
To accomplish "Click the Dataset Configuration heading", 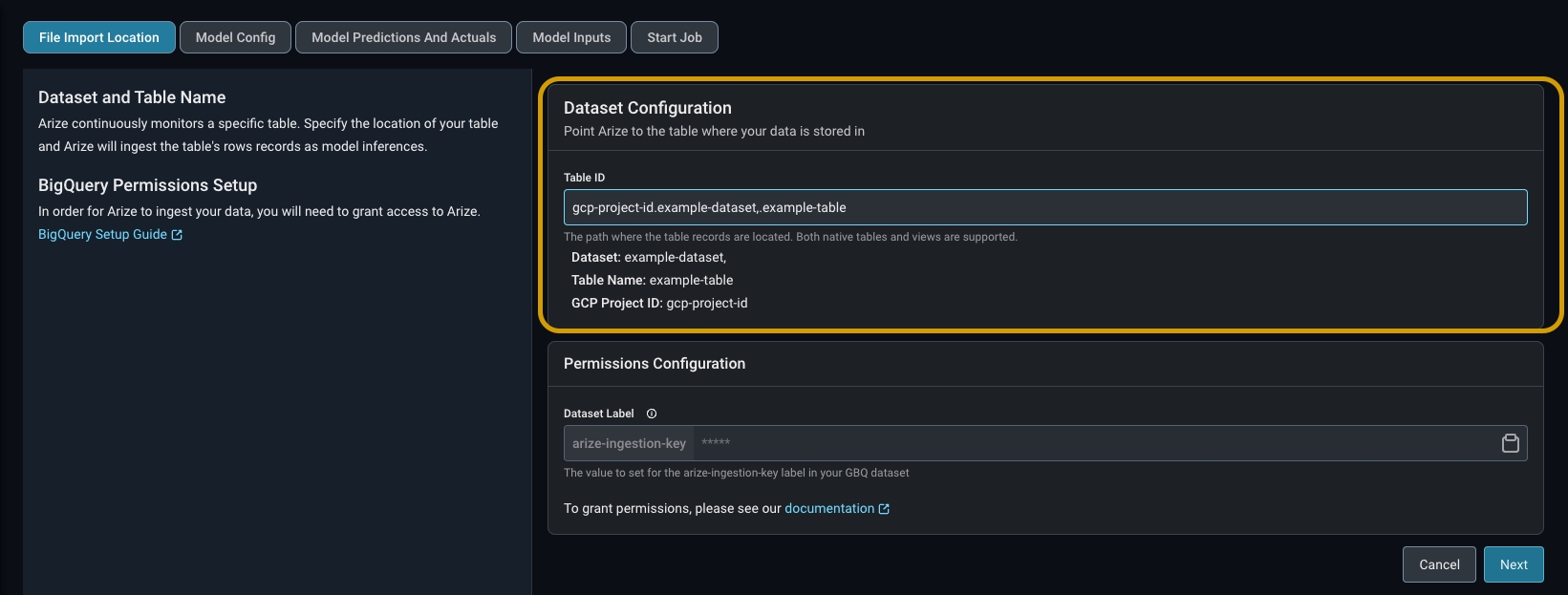I will point(647,108).
